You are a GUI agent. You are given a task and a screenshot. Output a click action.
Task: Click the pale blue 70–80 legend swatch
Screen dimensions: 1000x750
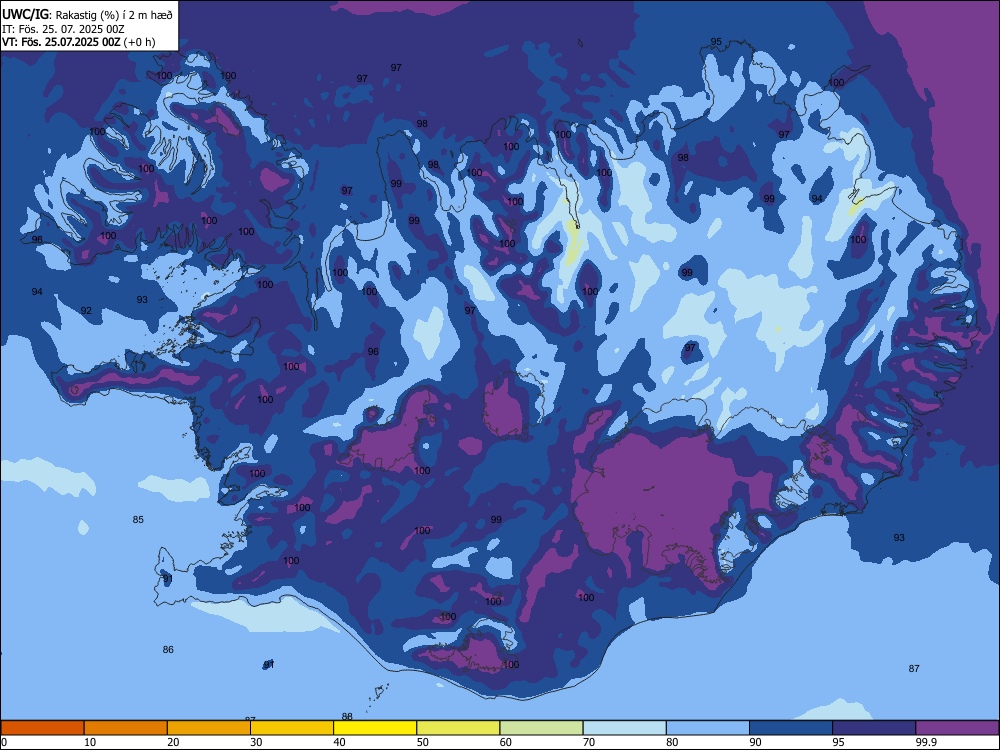click(624, 728)
